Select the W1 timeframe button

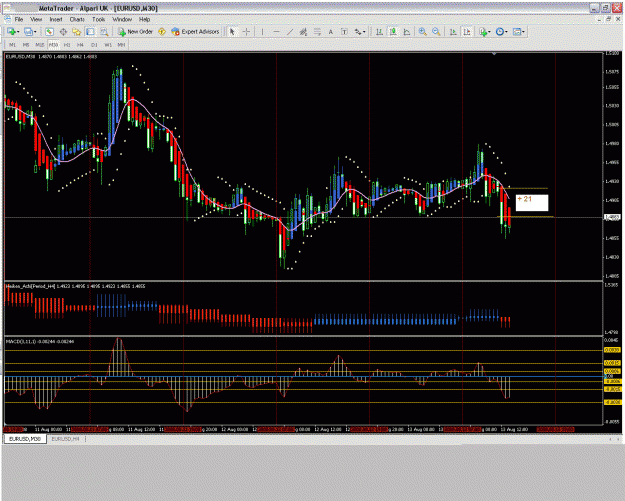(x=108, y=45)
